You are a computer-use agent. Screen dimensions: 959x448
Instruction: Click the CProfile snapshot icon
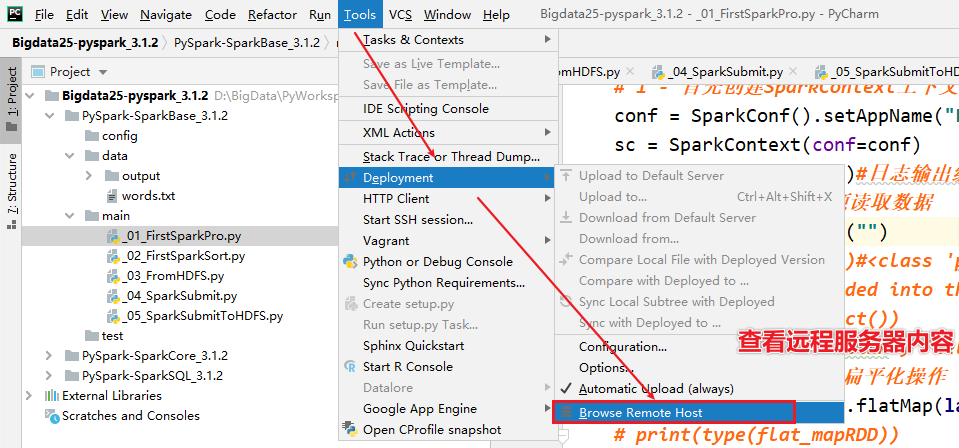coord(350,428)
